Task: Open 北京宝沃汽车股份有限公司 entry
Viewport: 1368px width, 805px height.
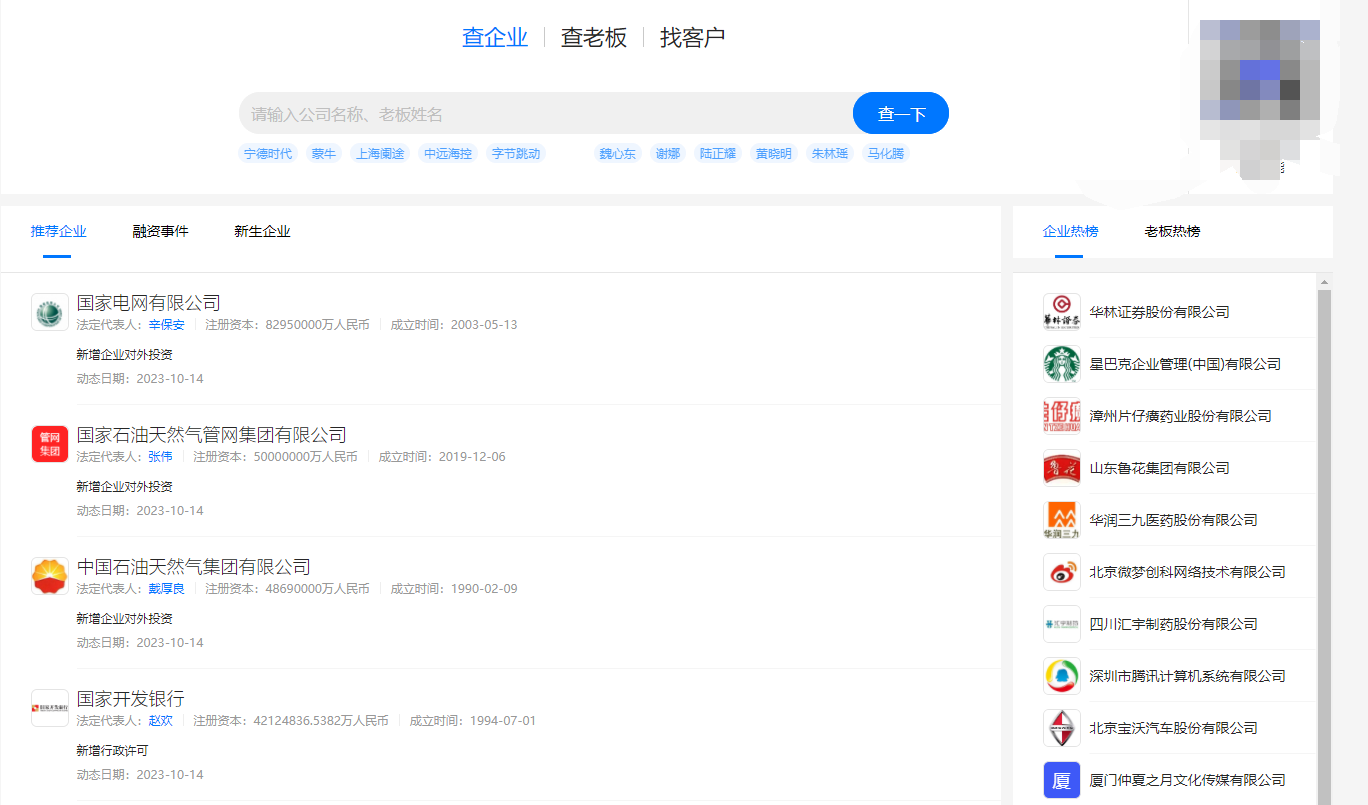Action: click(1174, 728)
